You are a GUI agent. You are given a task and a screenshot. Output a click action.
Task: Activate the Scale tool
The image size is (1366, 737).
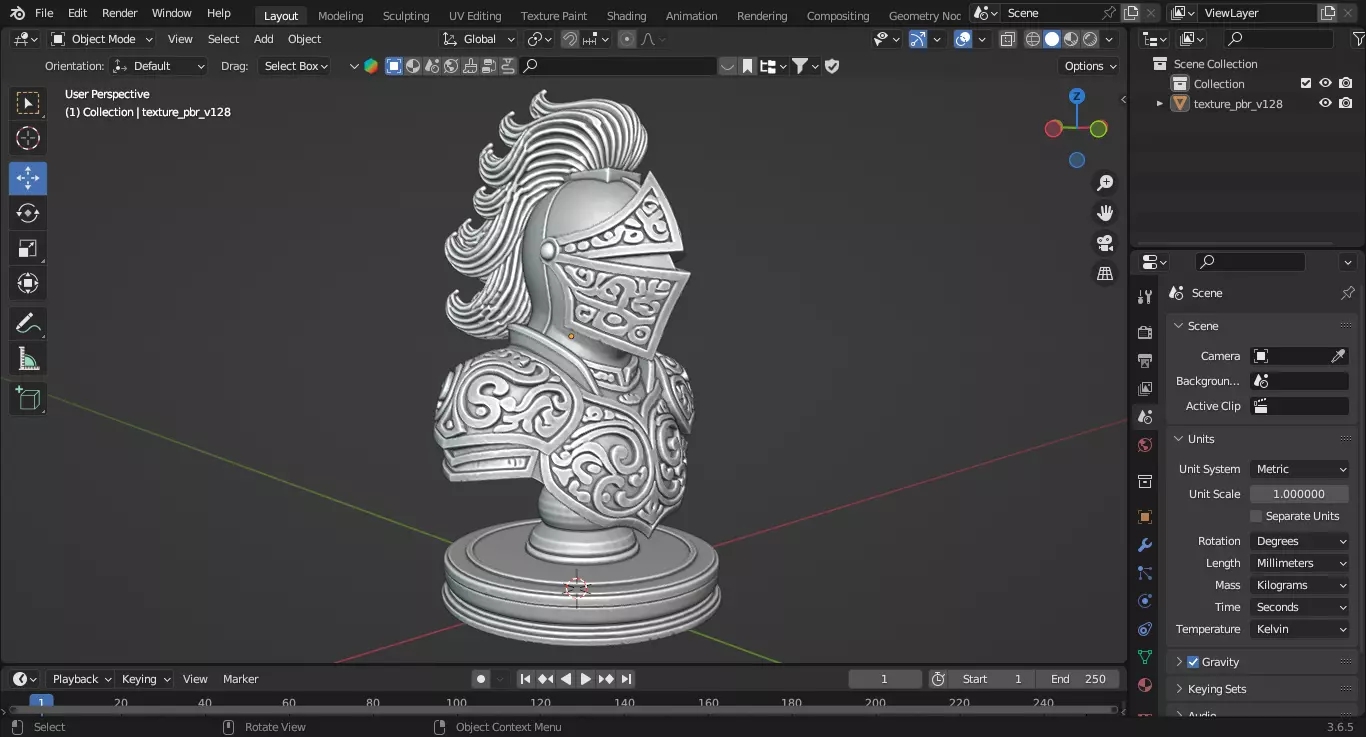[x=28, y=248]
